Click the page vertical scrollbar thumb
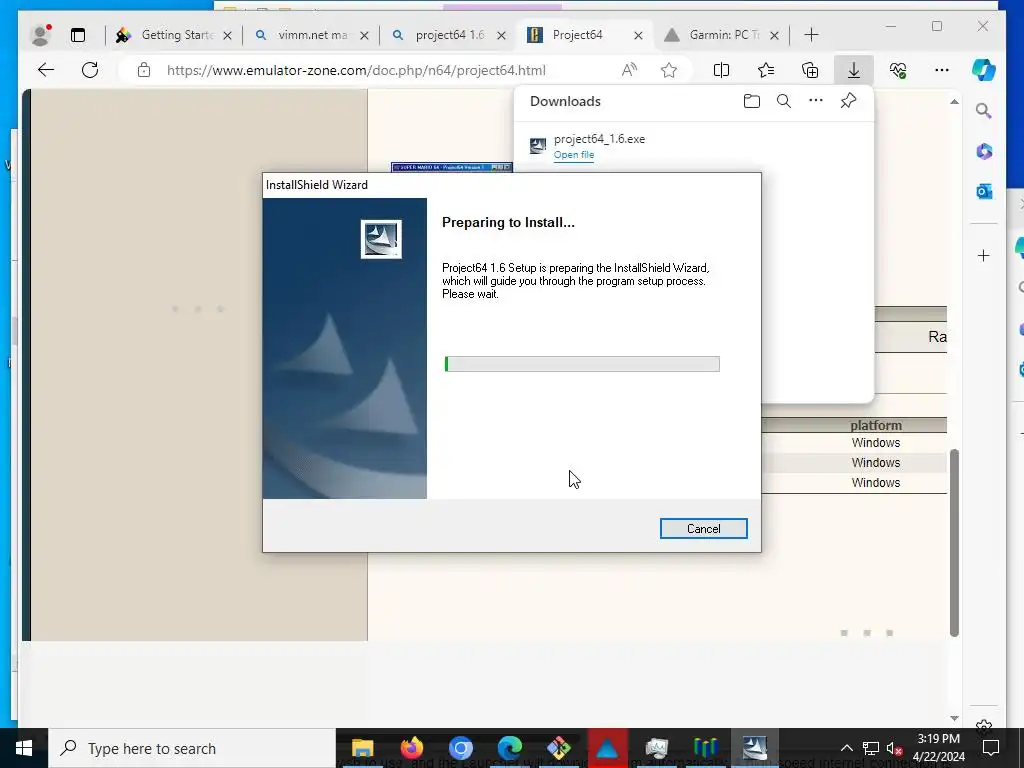This screenshot has width=1024, height=768. (954, 542)
